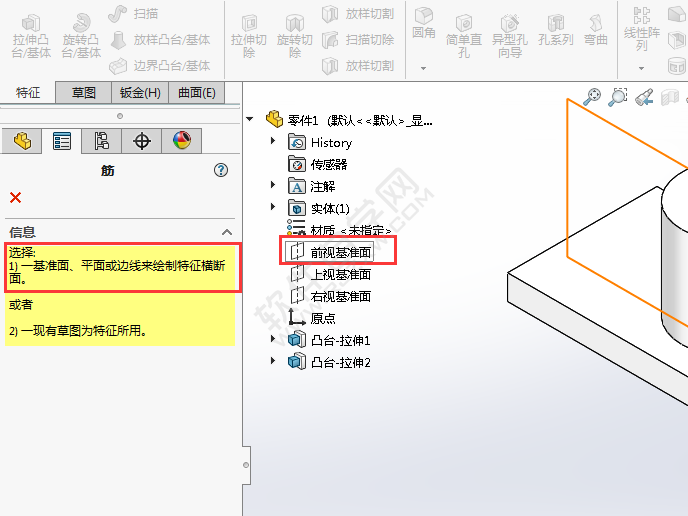Open the ConfigurationManager tab icon
The width and height of the screenshot is (688, 516).
tap(102, 141)
